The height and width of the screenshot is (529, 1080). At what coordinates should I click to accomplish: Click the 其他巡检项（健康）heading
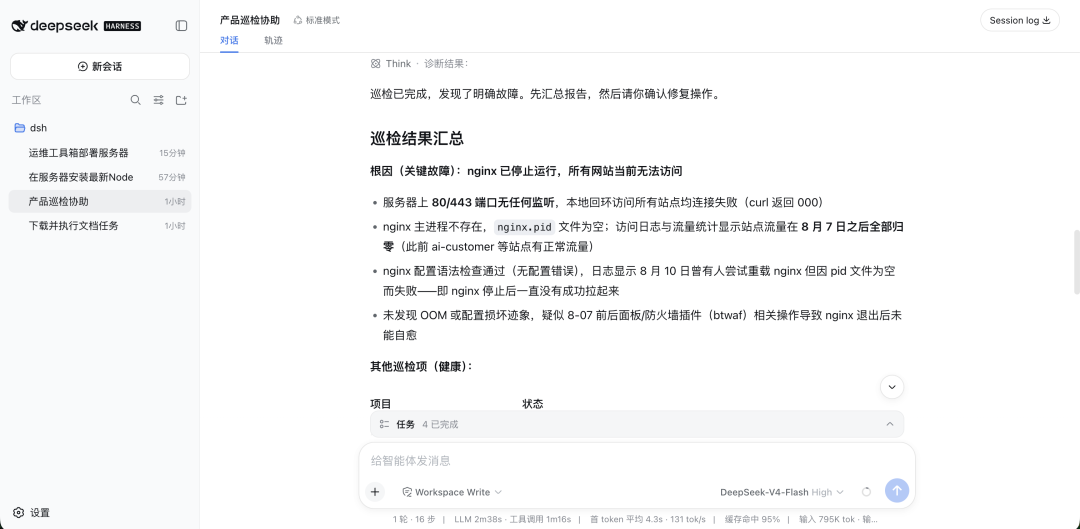click(x=421, y=366)
